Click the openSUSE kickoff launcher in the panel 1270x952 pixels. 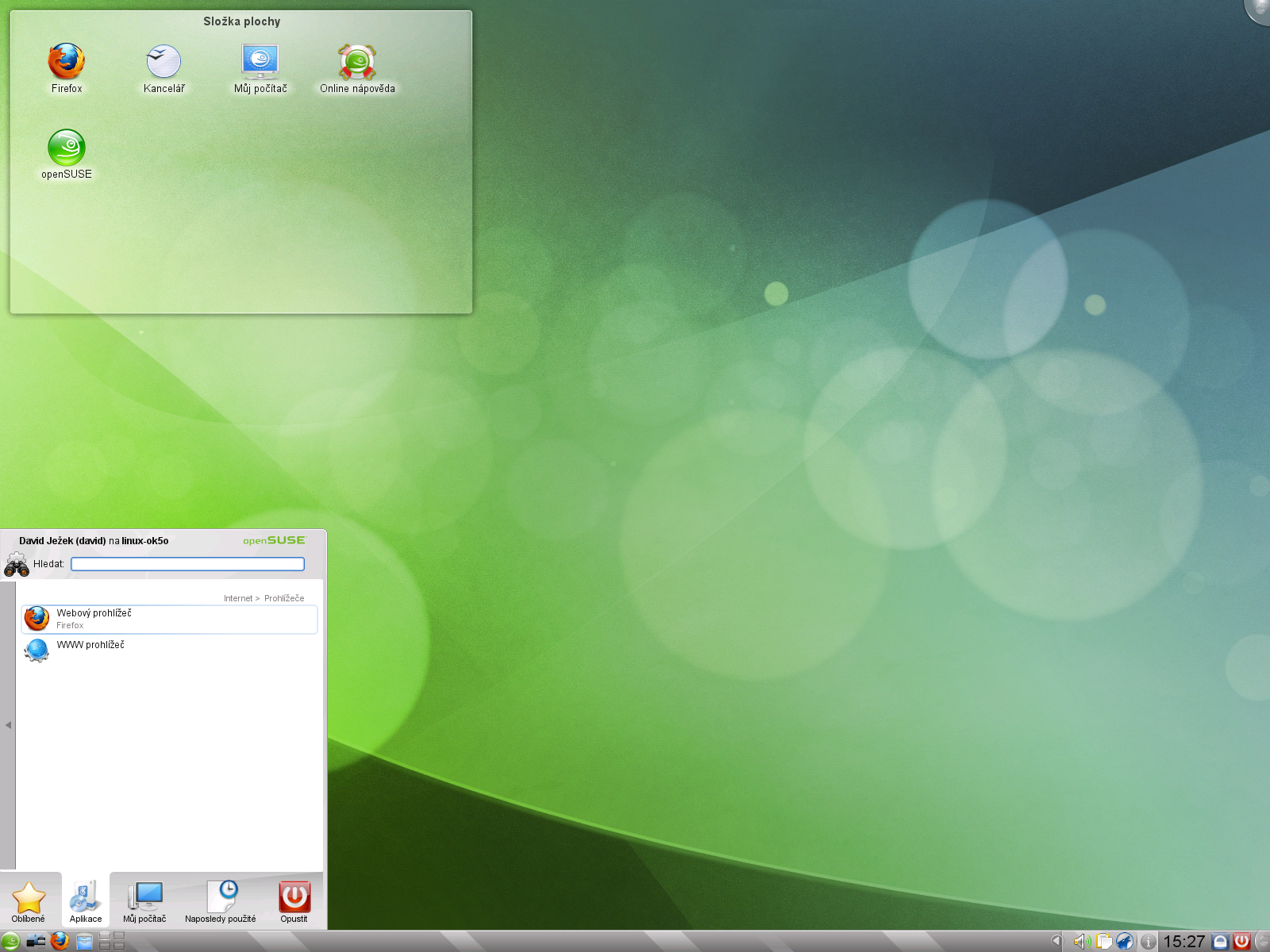pos(10,942)
